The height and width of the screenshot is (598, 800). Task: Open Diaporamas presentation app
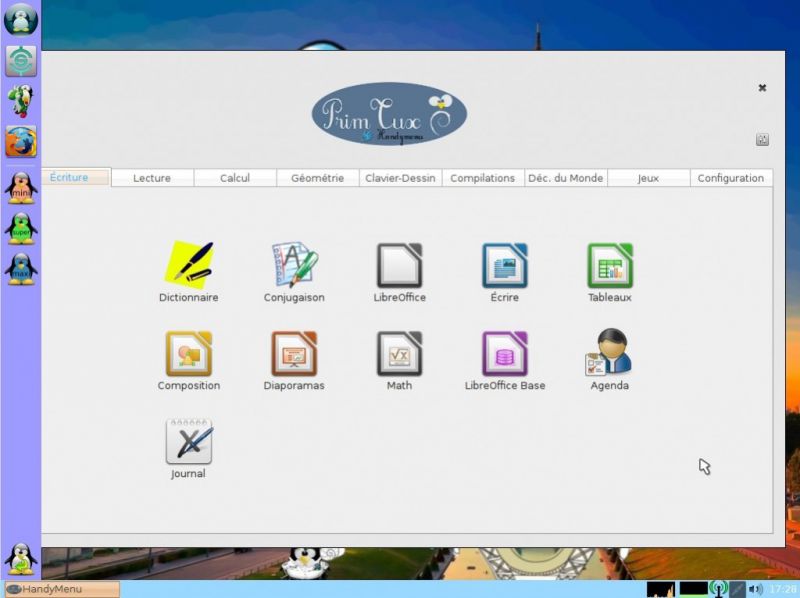(294, 360)
